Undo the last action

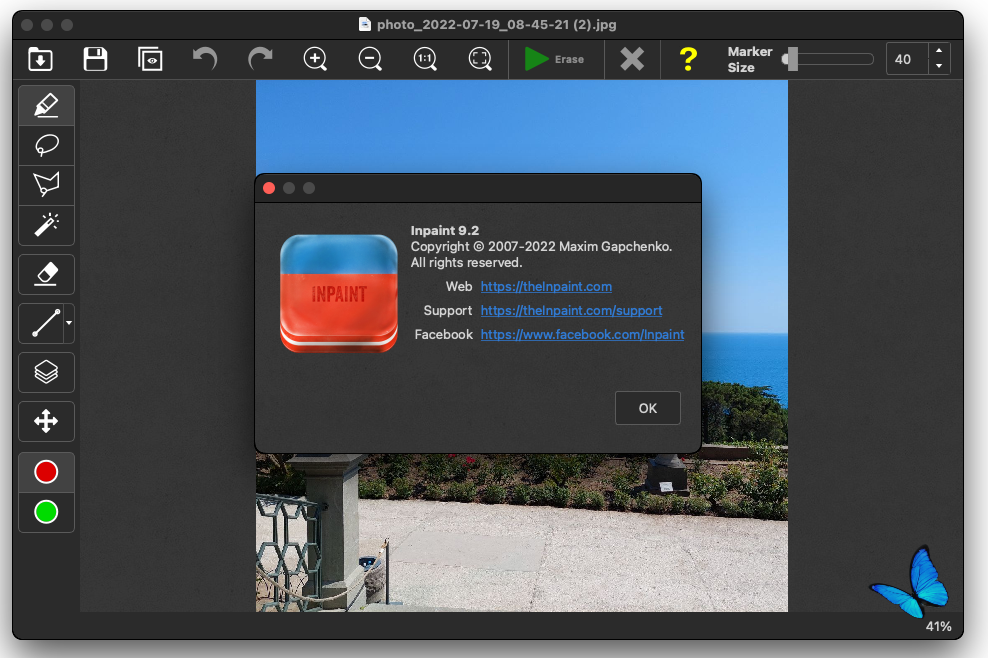(205, 59)
